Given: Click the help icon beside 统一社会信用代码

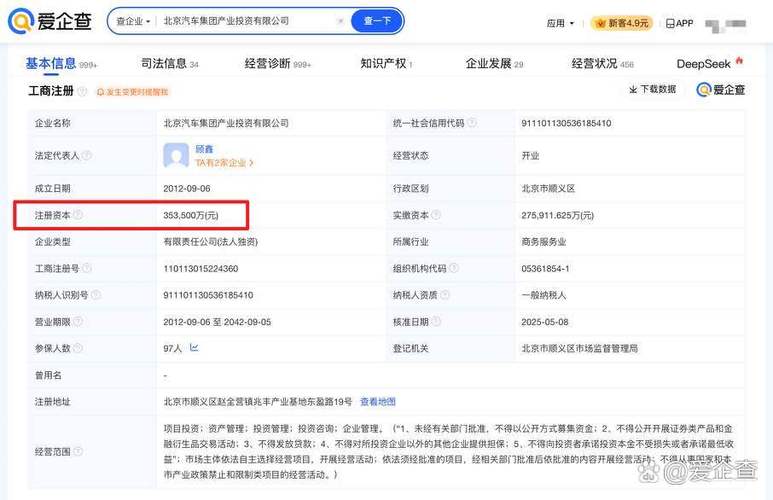Looking at the screenshot, I should (x=472, y=123).
